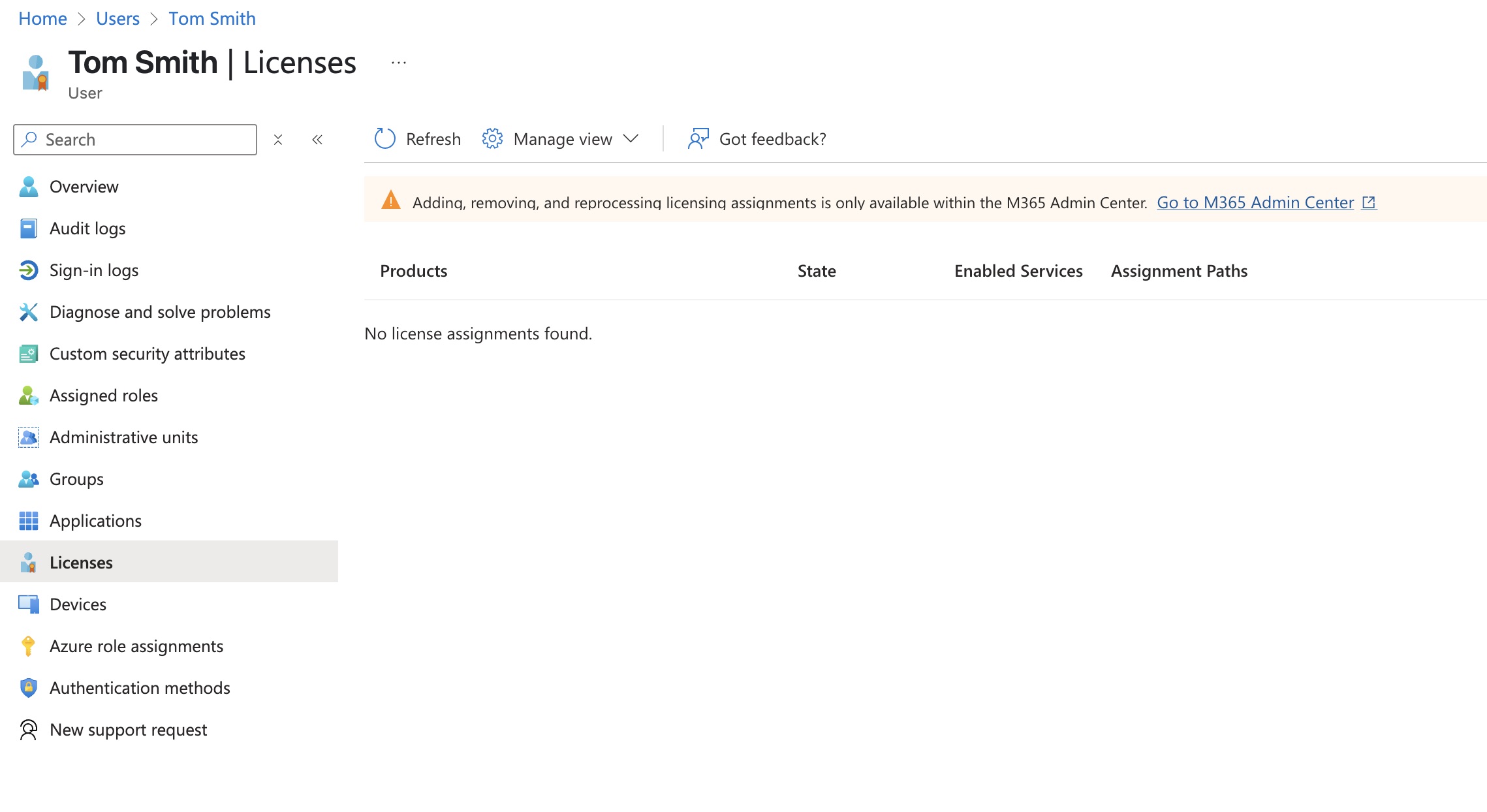Click the Administrative units icon
The height and width of the screenshot is (812, 1487).
(29, 437)
